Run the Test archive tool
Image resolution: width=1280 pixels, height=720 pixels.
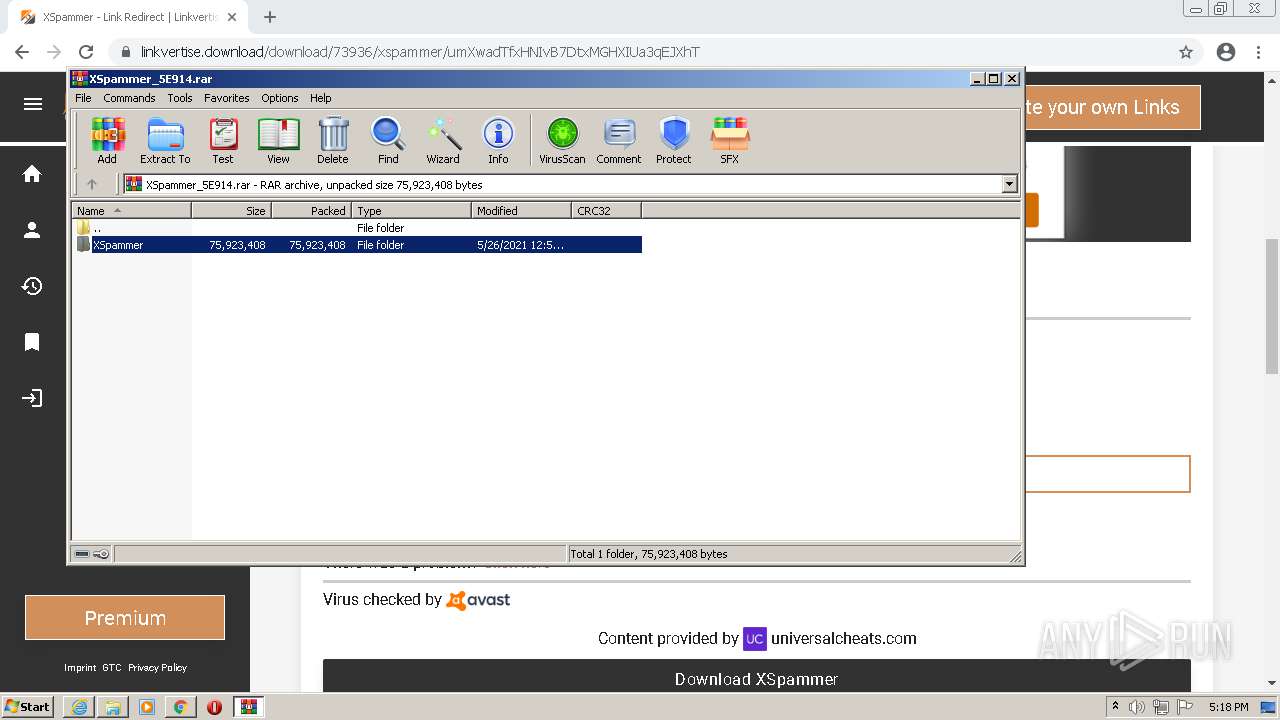coord(223,140)
